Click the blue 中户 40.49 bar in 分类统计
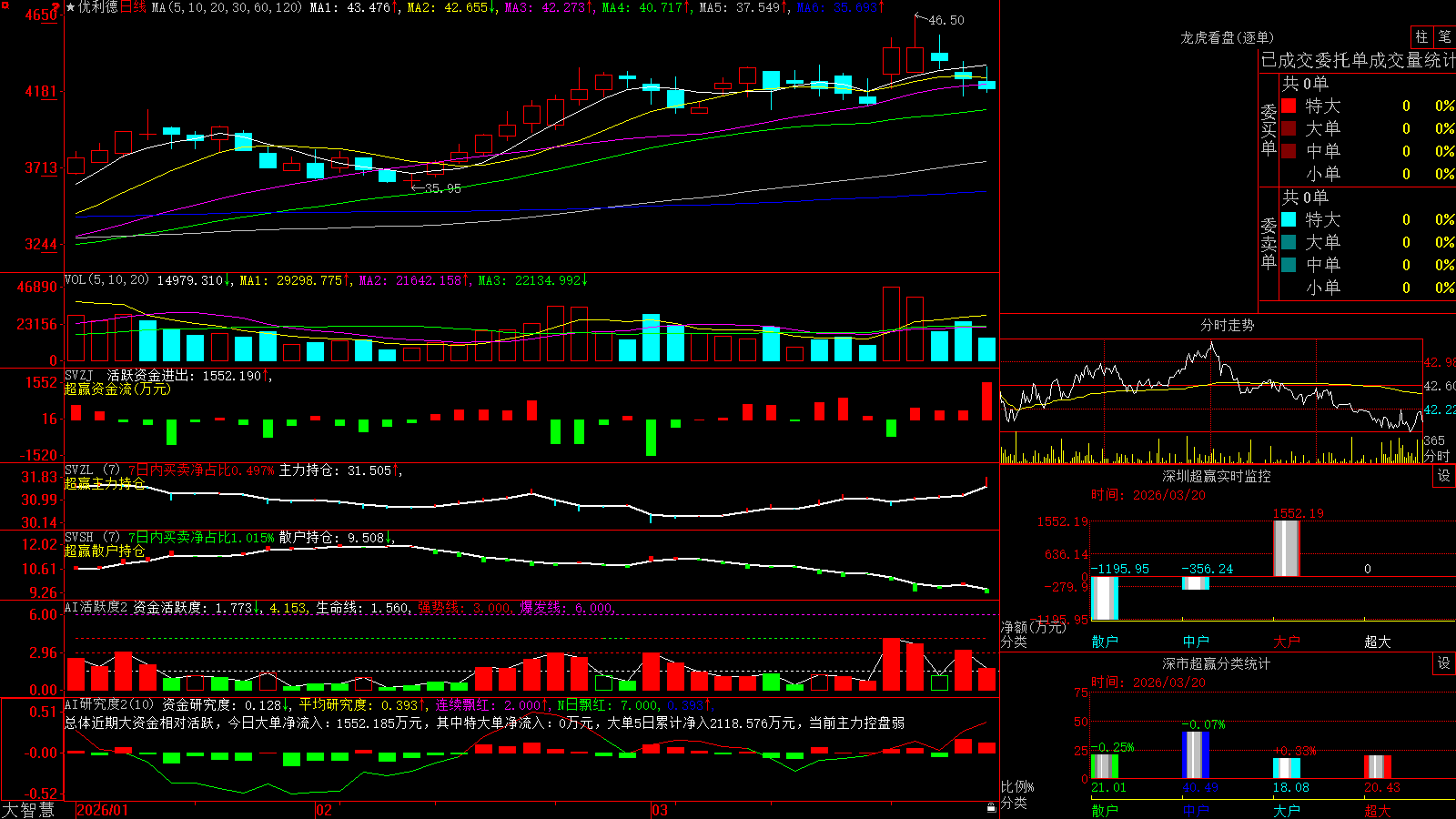1456x819 pixels. coord(1196,754)
